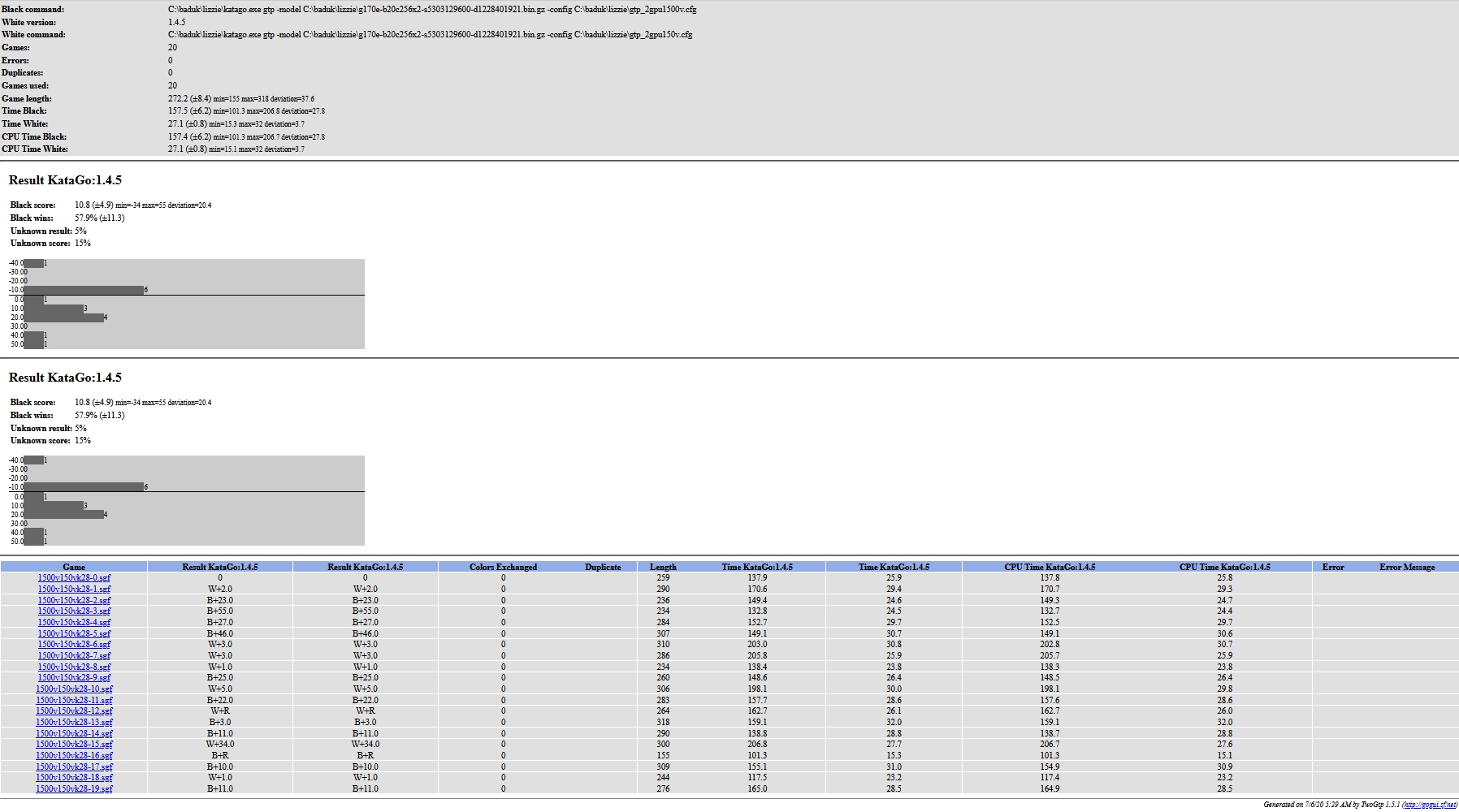This screenshot has height=812, width=1459.
Task: Click the Time cell "206.8"
Action: tap(757, 745)
